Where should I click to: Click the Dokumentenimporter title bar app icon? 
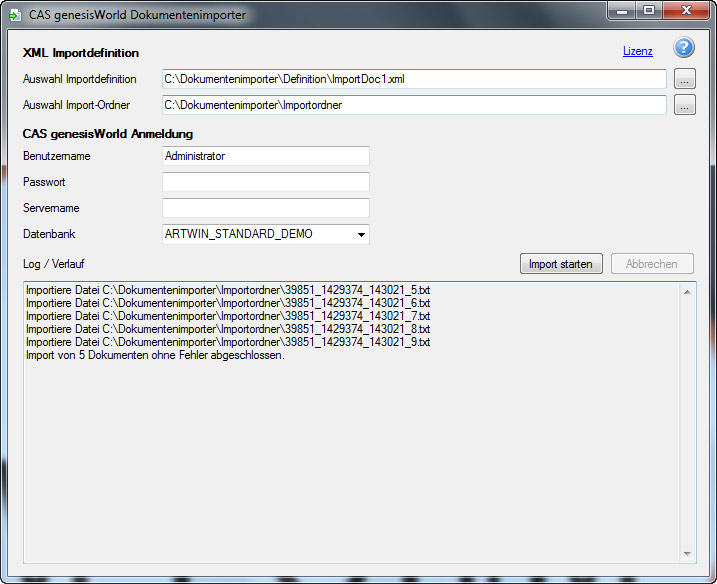(x=15, y=15)
